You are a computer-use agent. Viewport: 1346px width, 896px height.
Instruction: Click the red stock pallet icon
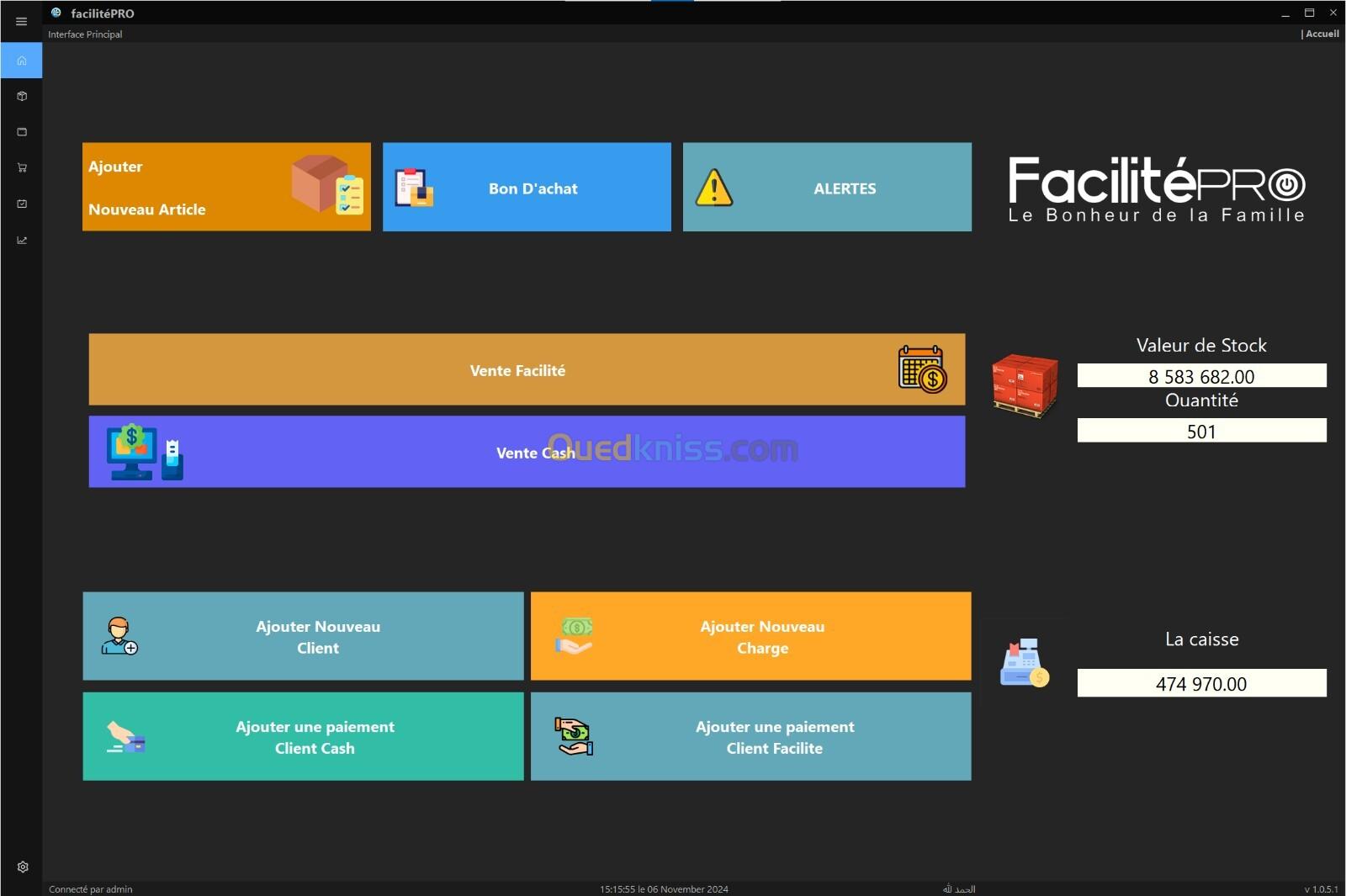click(1024, 385)
